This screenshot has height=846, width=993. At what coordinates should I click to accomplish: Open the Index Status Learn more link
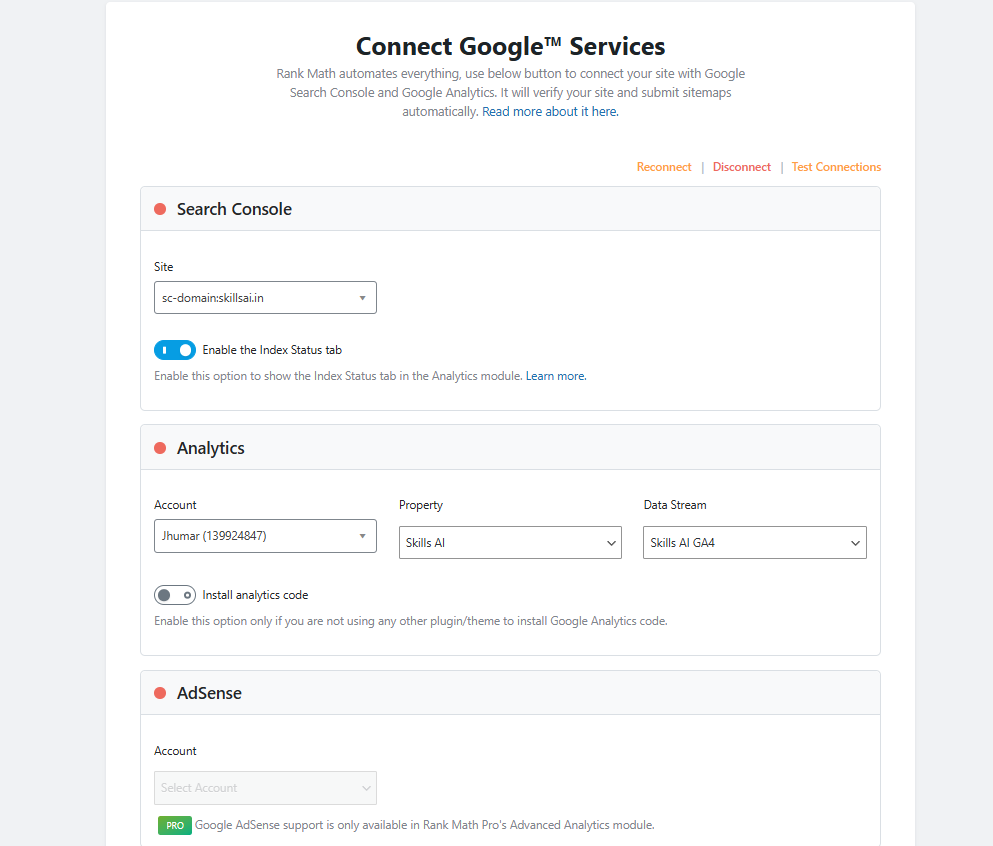tap(556, 376)
